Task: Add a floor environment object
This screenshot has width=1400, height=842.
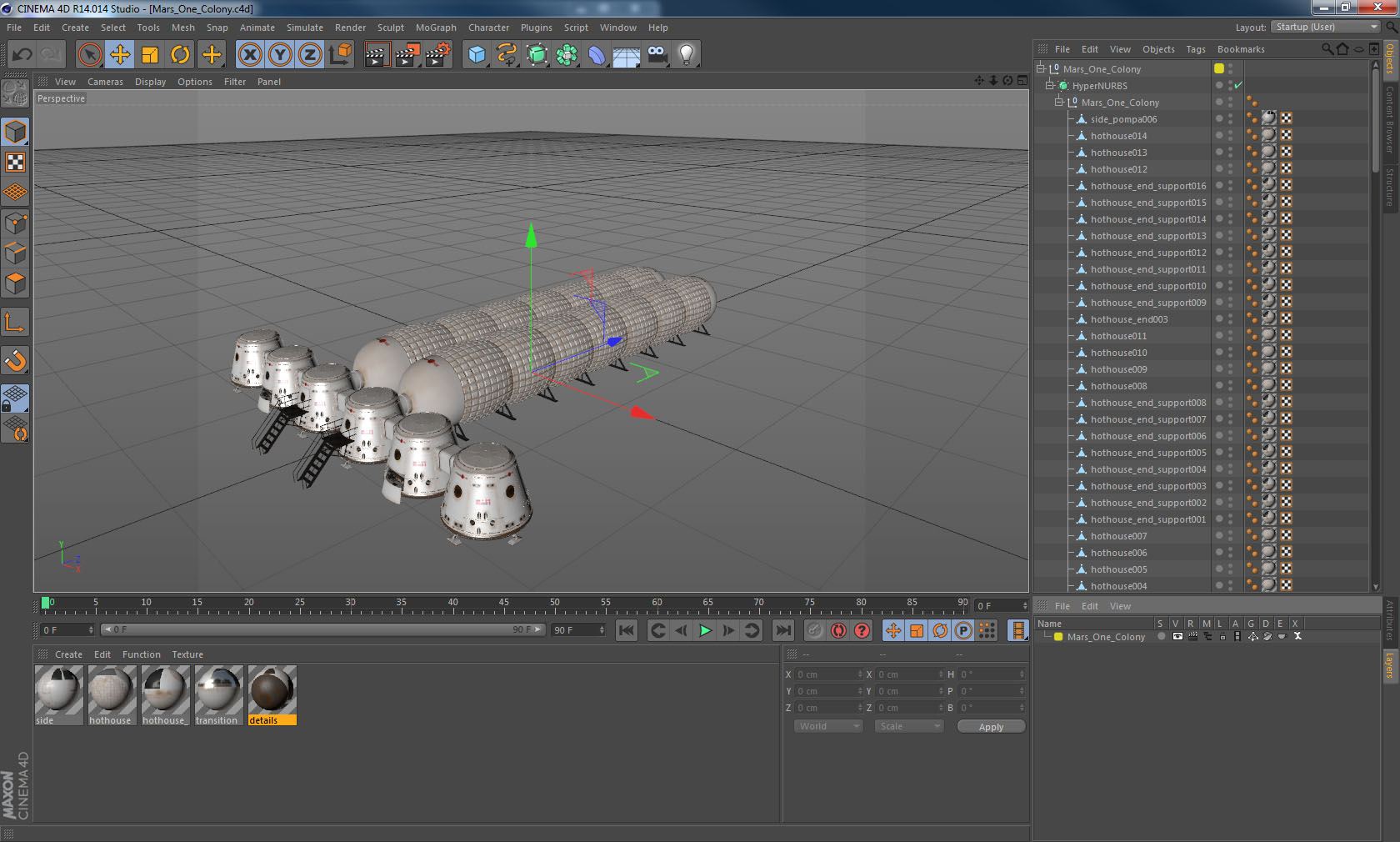Action: point(627,55)
